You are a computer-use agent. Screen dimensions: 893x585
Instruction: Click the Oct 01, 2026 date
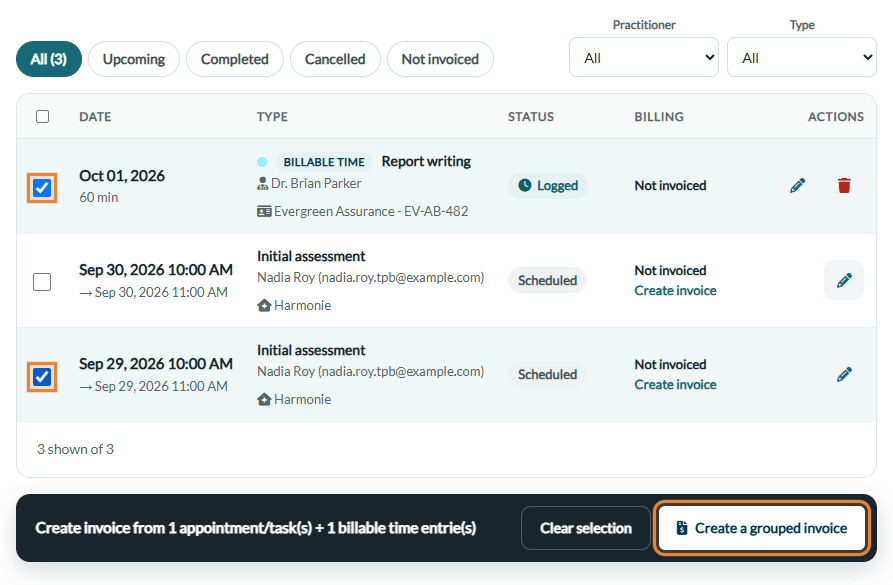pyautogui.click(x=122, y=175)
